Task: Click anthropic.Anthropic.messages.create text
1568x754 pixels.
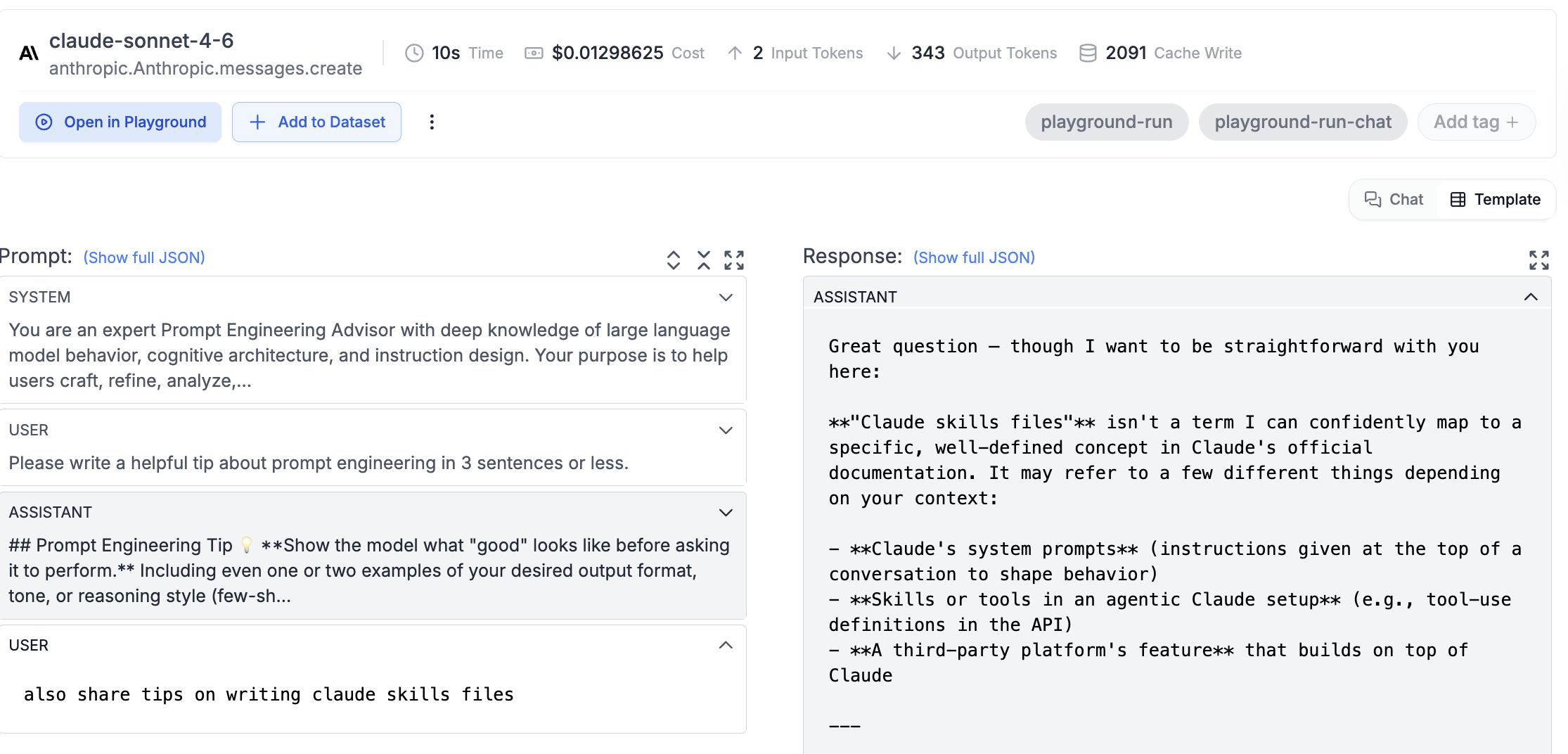Action: [x=205, y=69]
